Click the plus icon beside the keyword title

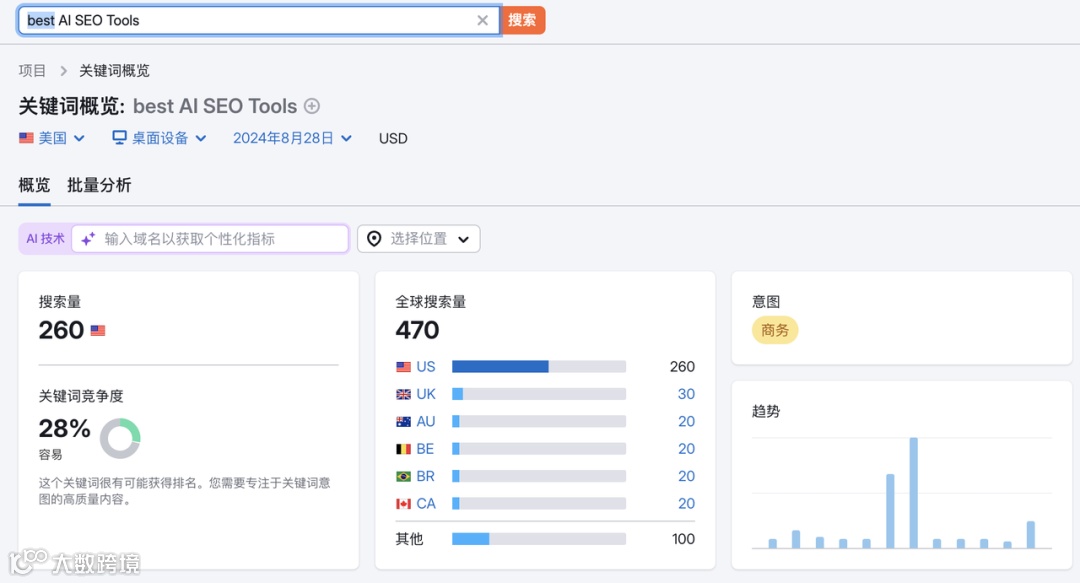point(312,106)
